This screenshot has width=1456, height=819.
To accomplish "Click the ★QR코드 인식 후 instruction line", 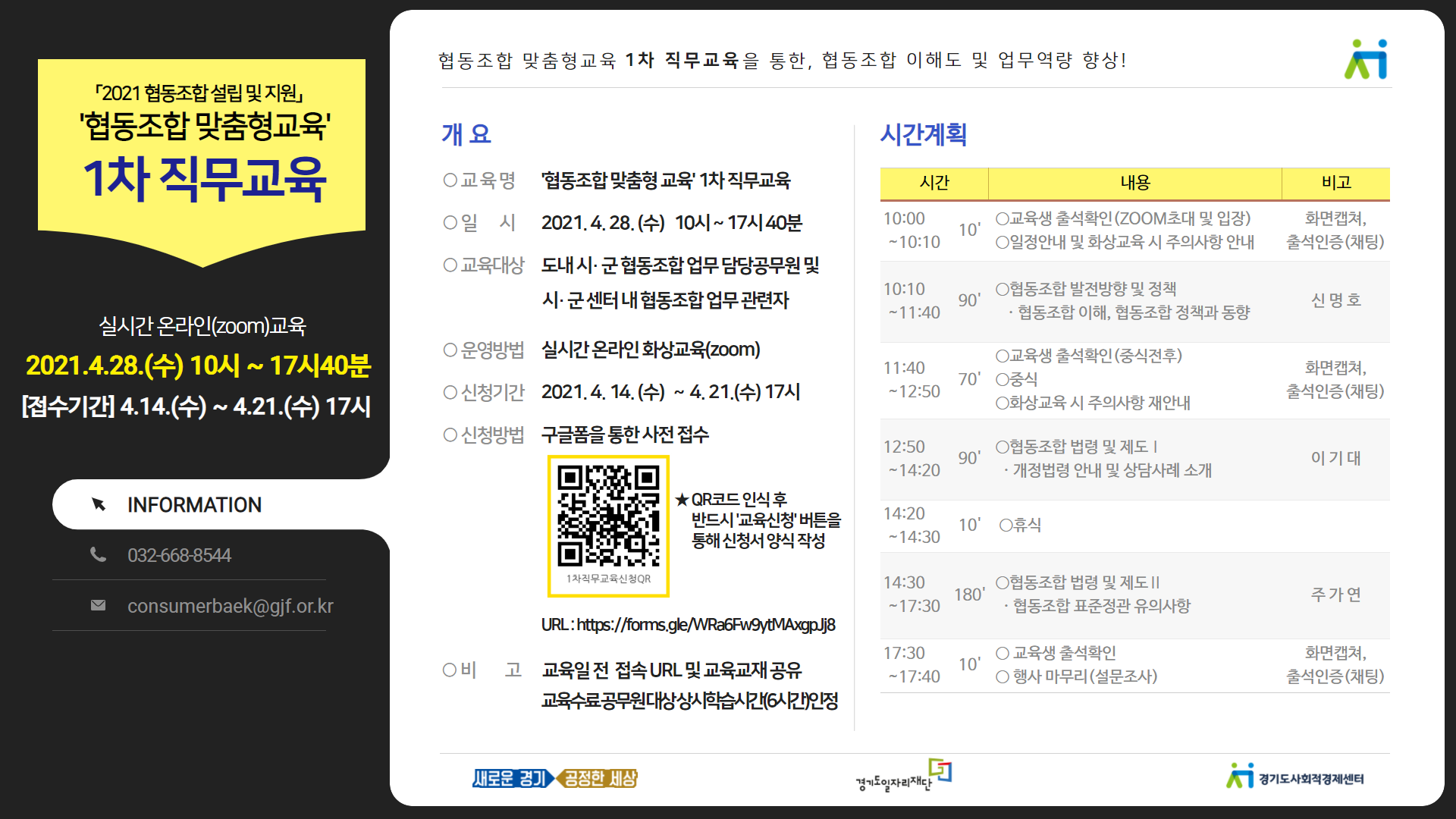I will (x=731, y=499).
